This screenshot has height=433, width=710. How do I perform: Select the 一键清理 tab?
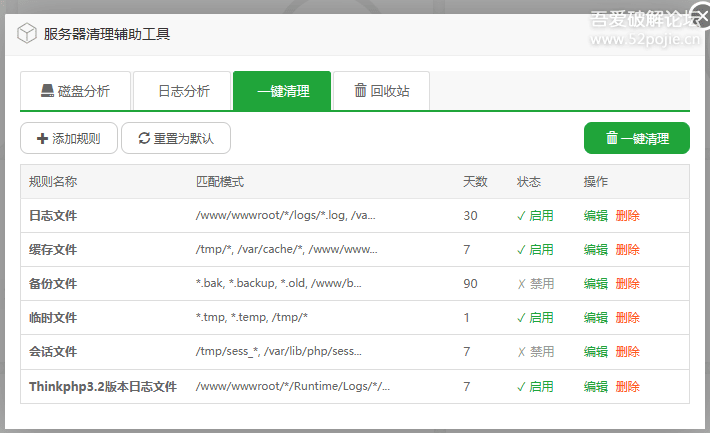281,91
